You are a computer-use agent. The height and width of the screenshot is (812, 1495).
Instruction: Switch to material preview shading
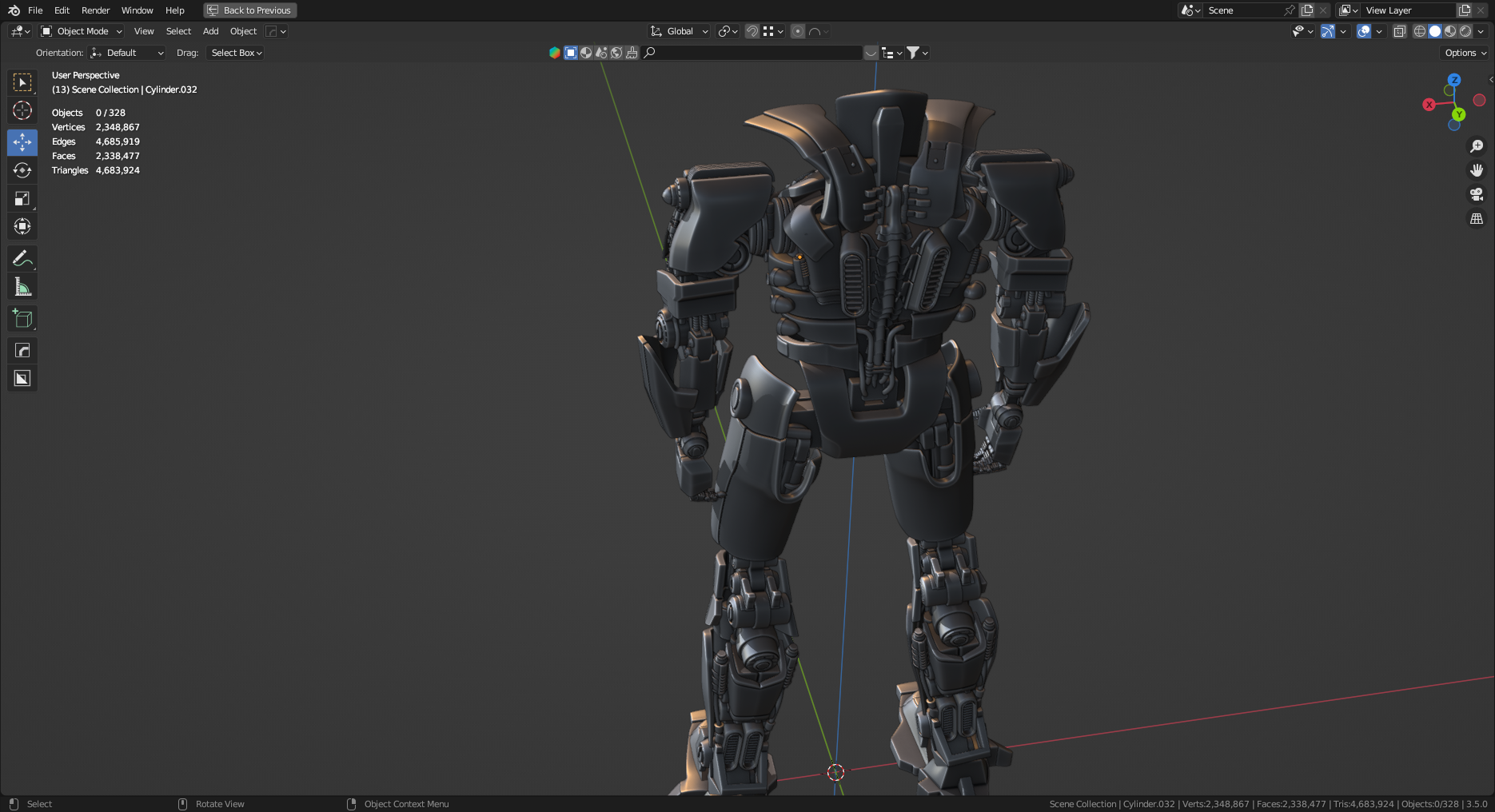[x=1450, y=31]
